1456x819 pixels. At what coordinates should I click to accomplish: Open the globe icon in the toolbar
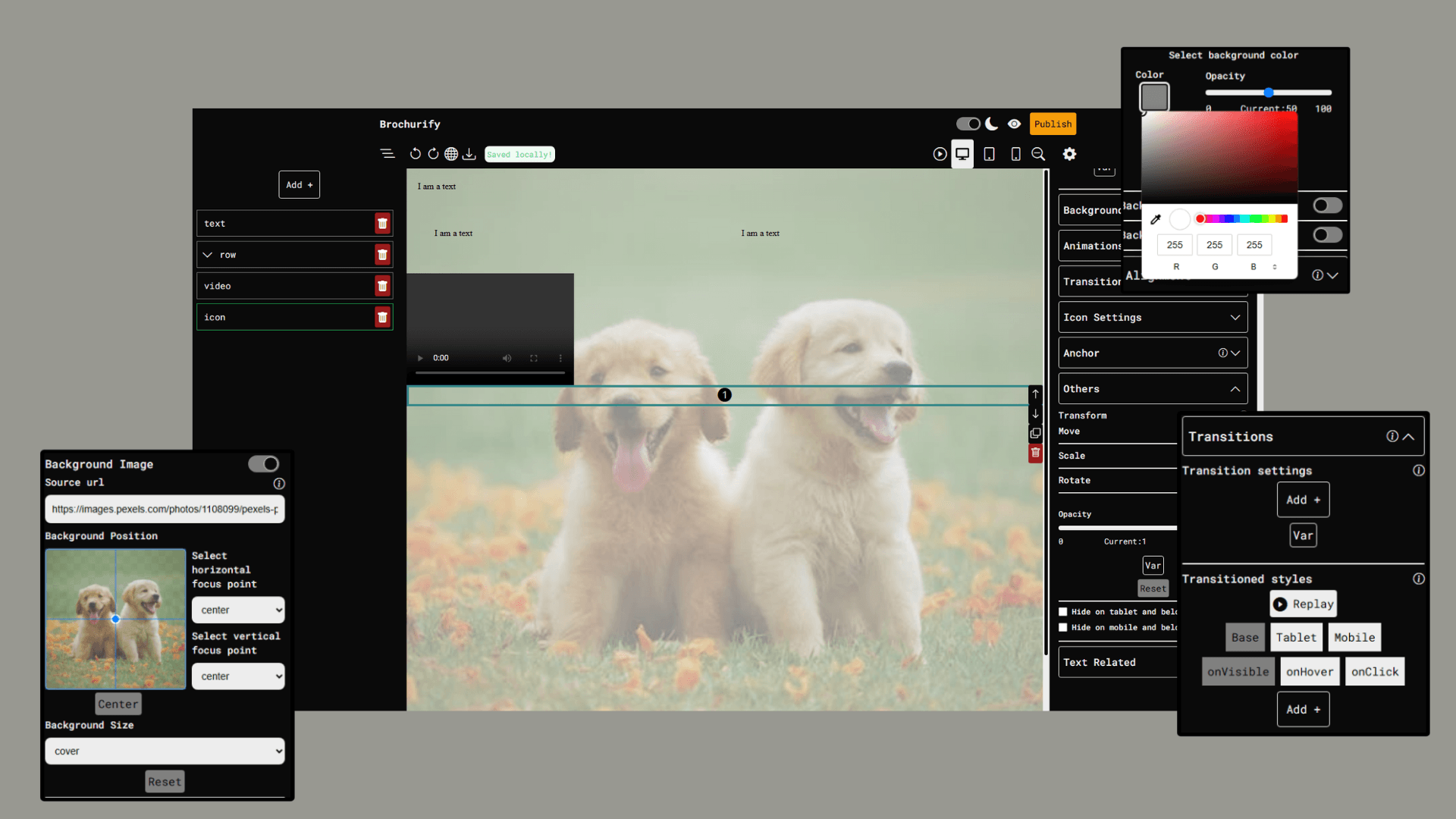click(451, 154)
